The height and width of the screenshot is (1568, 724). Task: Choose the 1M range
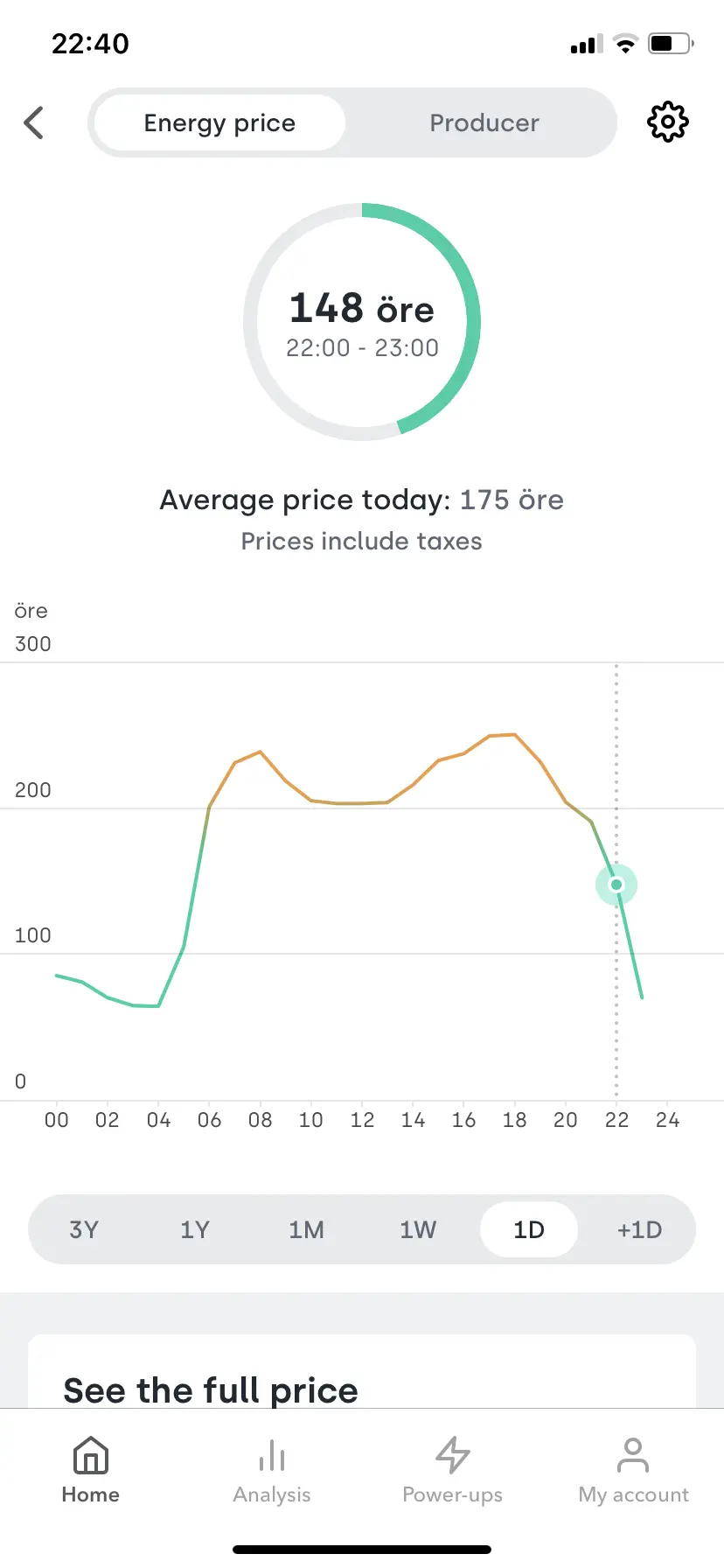[x=306, y=1229]
